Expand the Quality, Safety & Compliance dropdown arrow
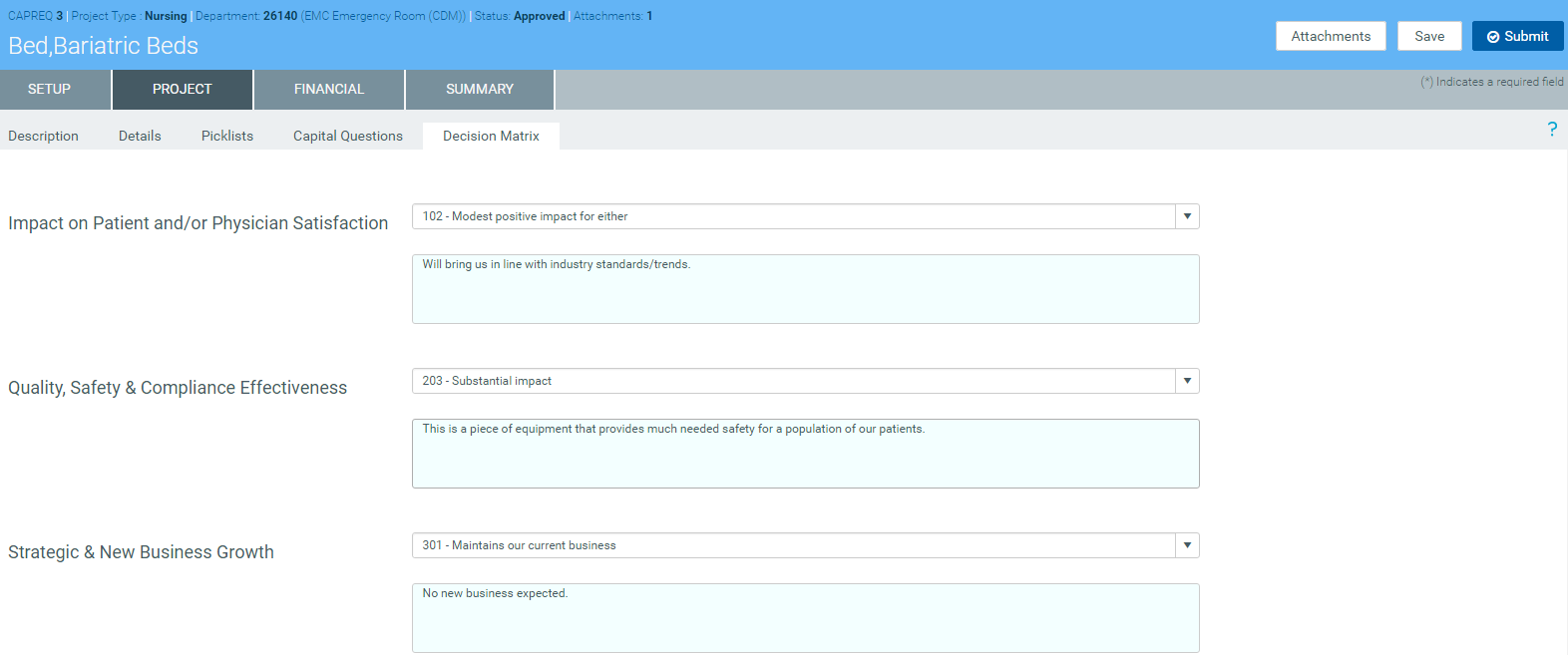The height and width of the screenshot is (655, 1568). click(x=1187, y=381)
